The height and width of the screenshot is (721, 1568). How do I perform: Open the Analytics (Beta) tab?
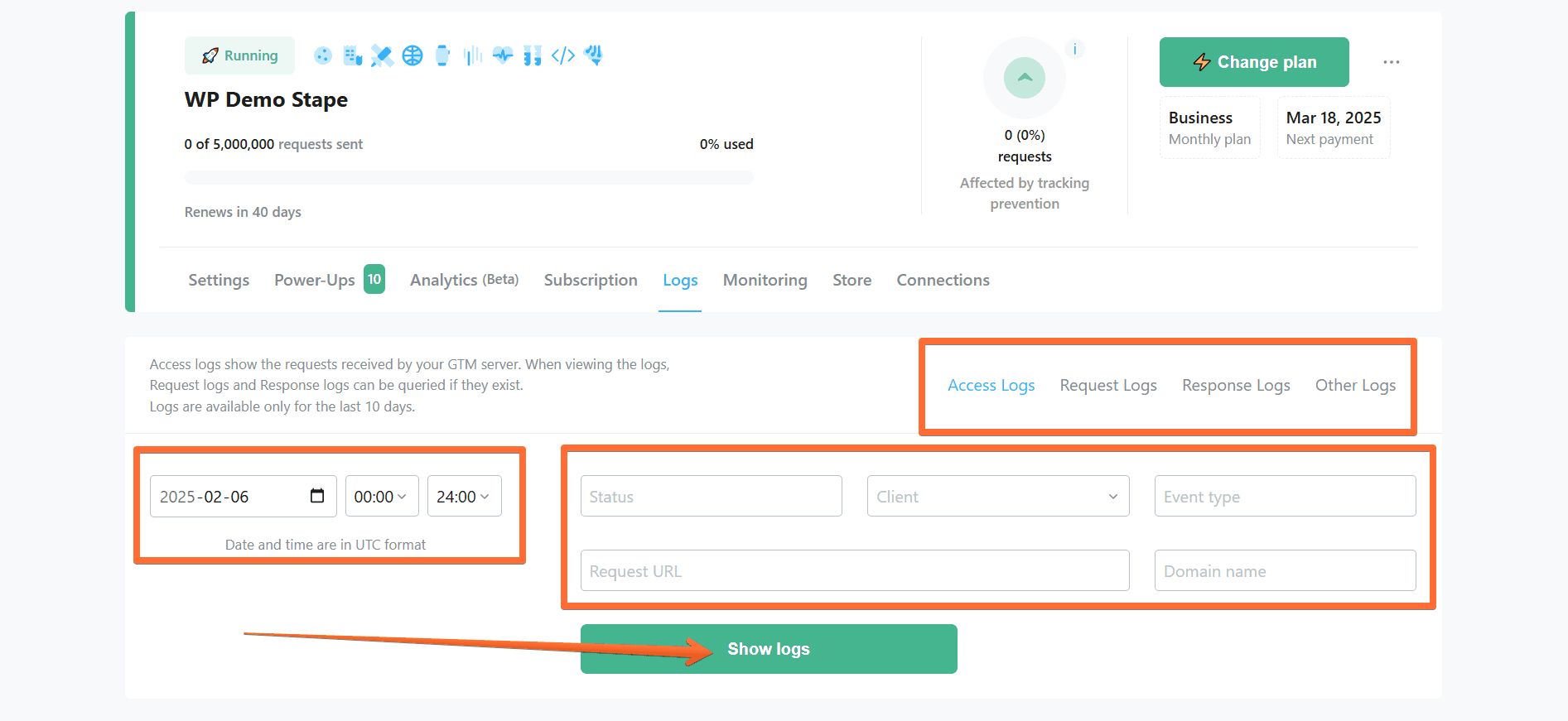[x=465, y=280]
